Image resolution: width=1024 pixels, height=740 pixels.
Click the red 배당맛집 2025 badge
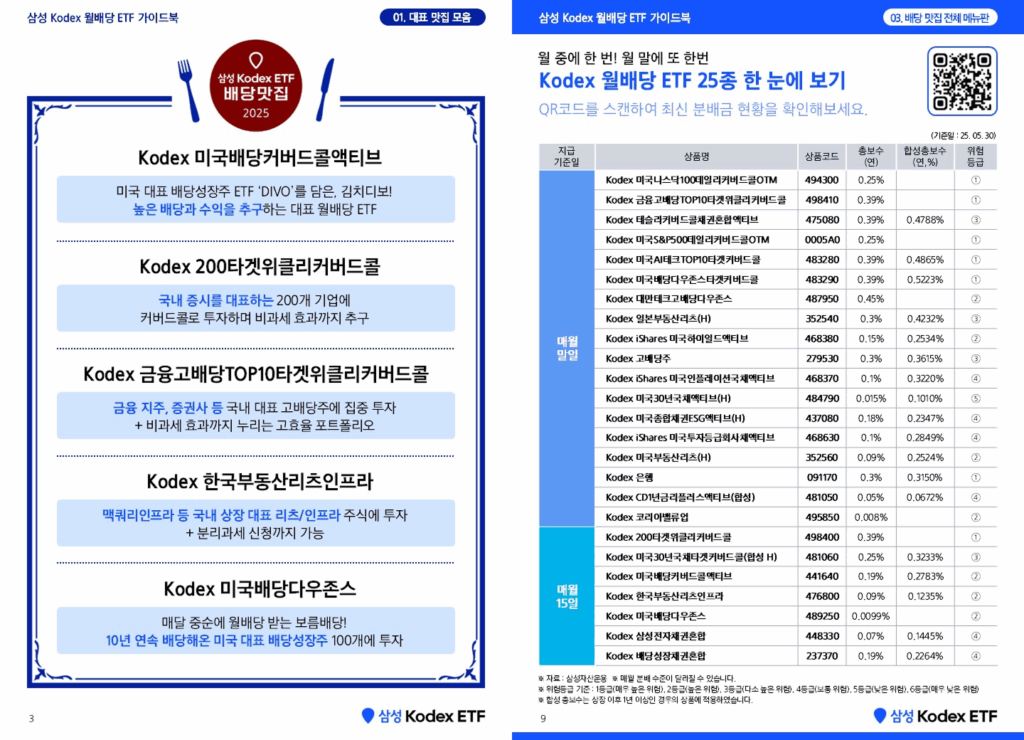(256, 86)
